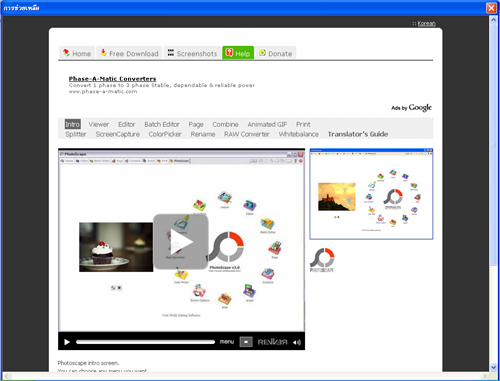The height and width of the screenshot is (381, 500).
Task: Open the Help tab with question icon
Action: coord(238,53)
